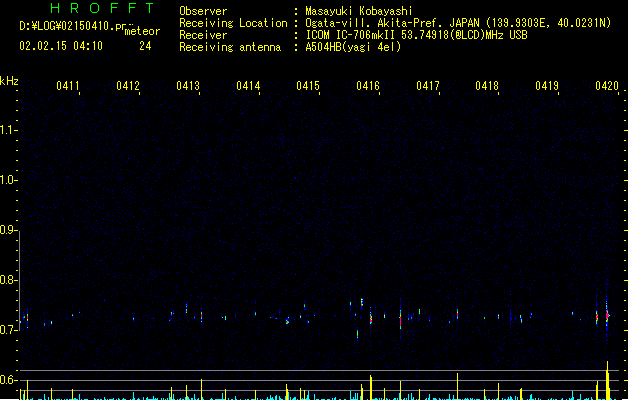Click the strong meteor echo at 0420

pyautogui.click(x=607, y=316)
